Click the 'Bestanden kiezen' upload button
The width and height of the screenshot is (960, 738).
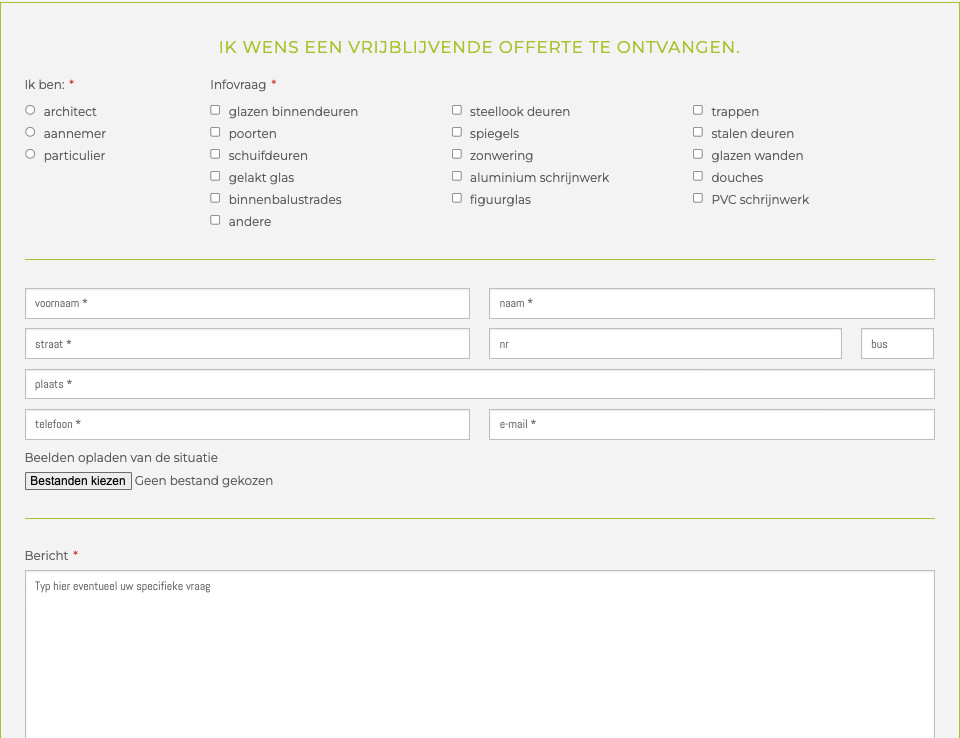coord(78,480)
